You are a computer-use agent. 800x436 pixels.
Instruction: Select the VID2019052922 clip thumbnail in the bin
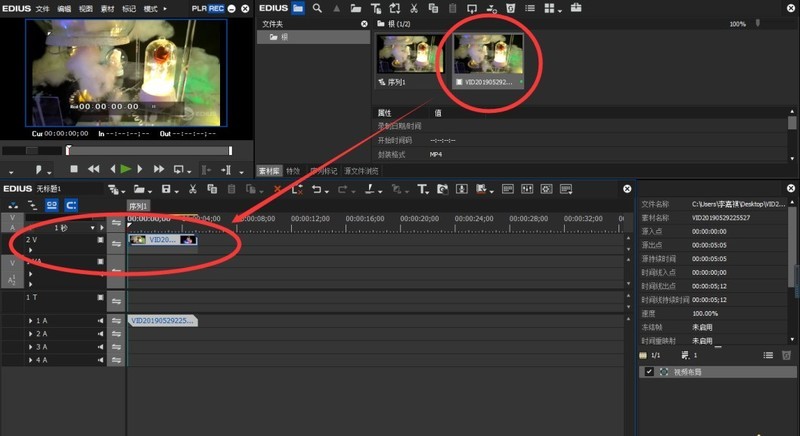[x=488, y=60]
